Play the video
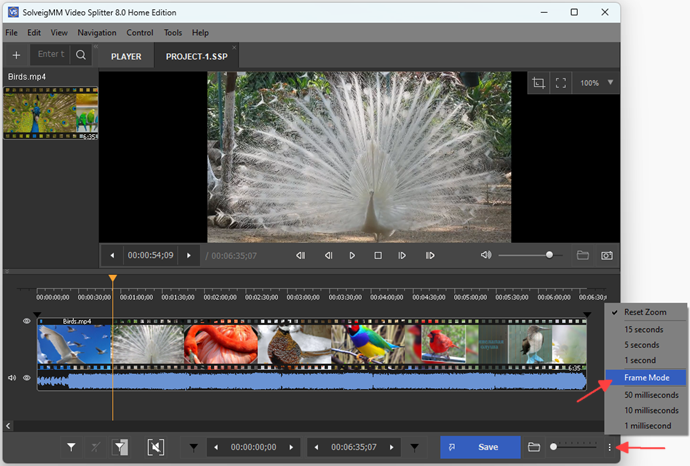690x466 pixels. tap(352, 256)
